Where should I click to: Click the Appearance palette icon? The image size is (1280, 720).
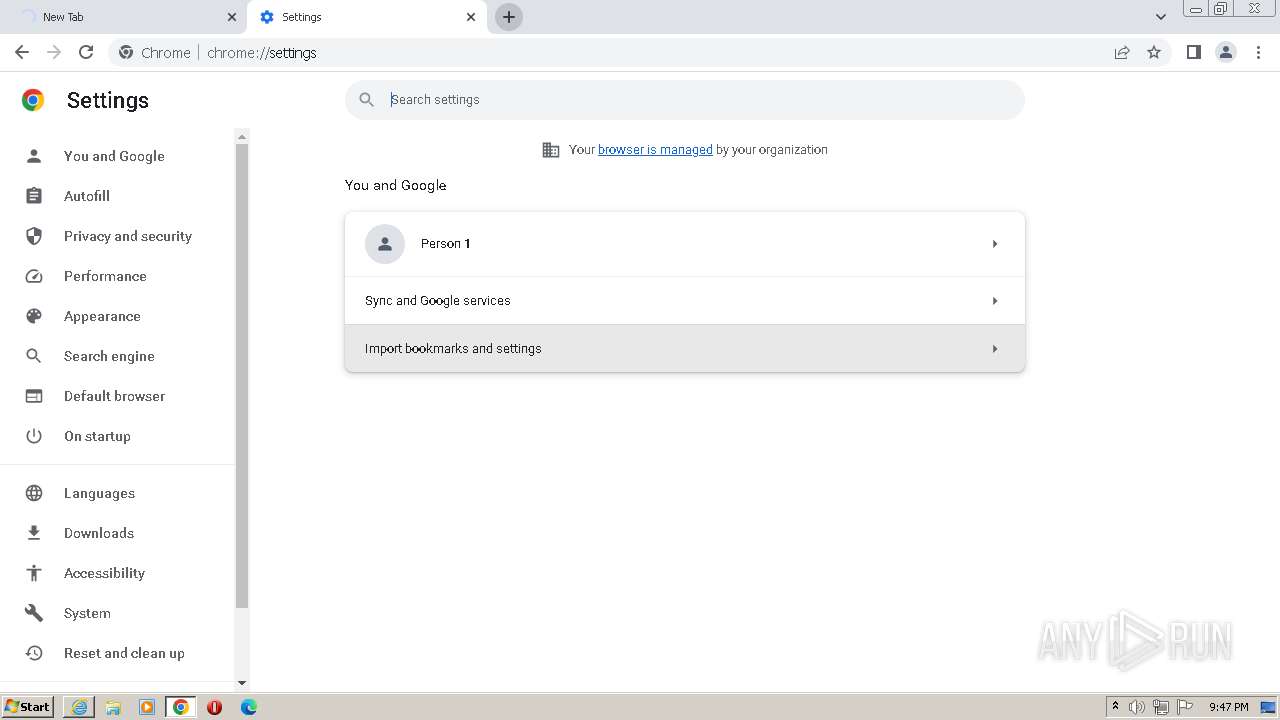pos(34,316)
